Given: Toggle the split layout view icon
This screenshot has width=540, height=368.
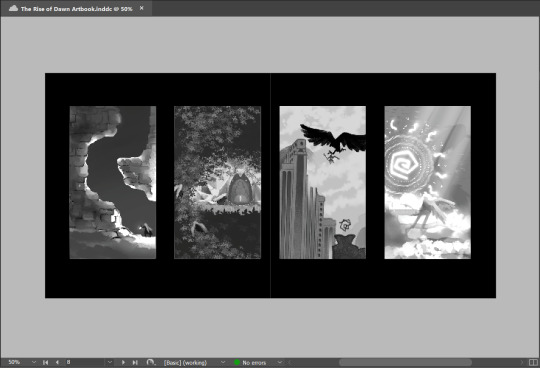Looking at the screenshot, I should 533,362.
